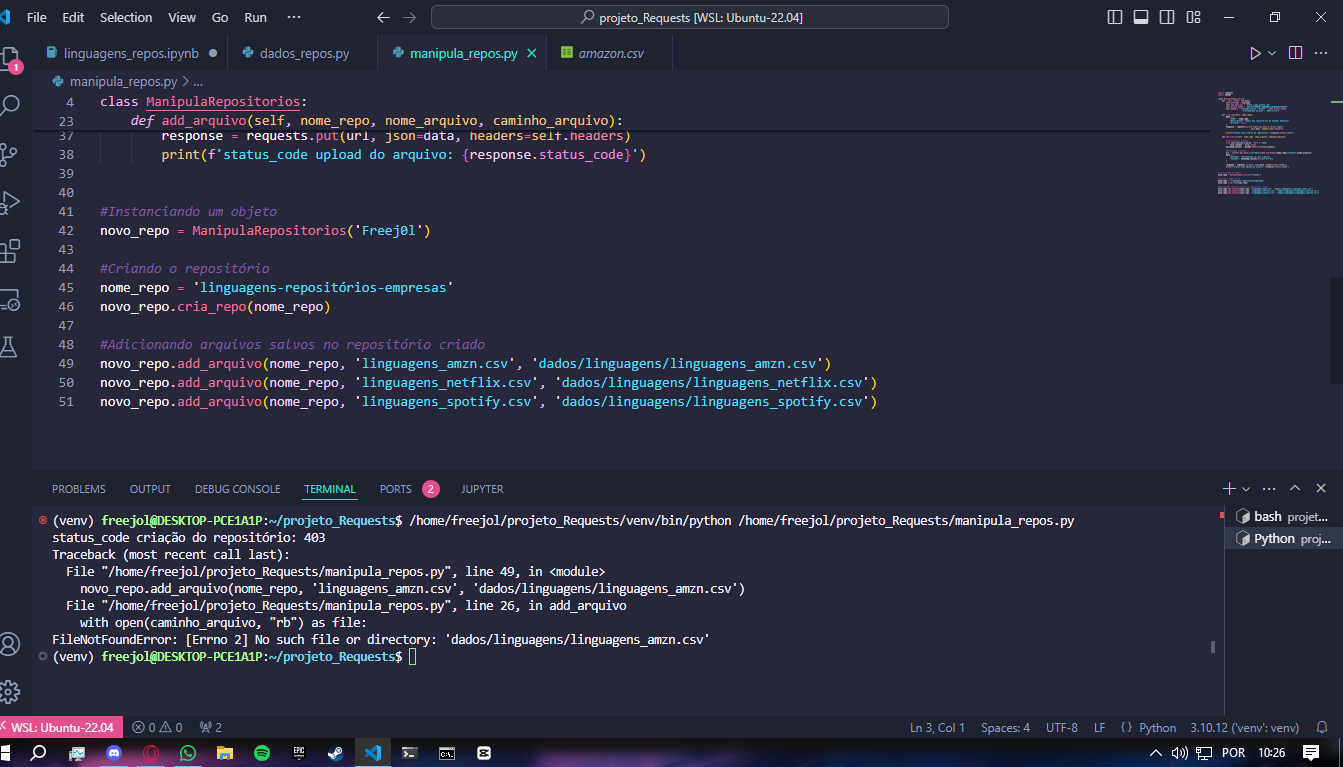Close the terminal panel
The height and width of the screenshot is (767, 1343).
click(1320, 489)
